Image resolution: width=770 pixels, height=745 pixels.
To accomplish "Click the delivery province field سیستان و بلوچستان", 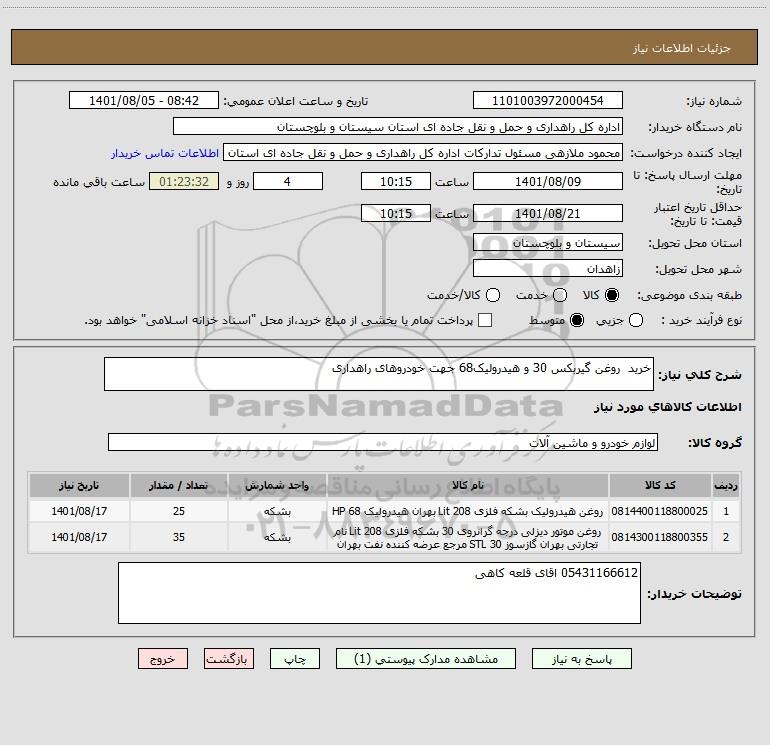I will [548, 243].
